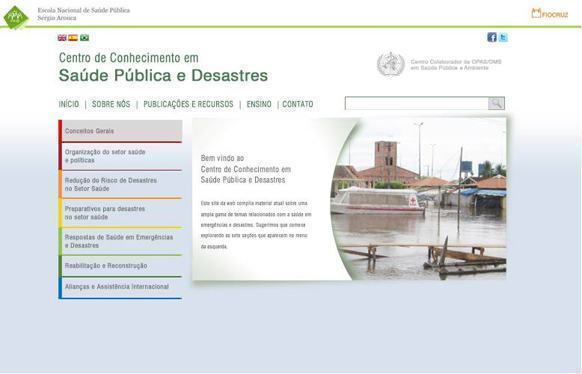Click the flooded town banner photo
Viewport: 582px width, 374px height.
(x=419, y=199)
